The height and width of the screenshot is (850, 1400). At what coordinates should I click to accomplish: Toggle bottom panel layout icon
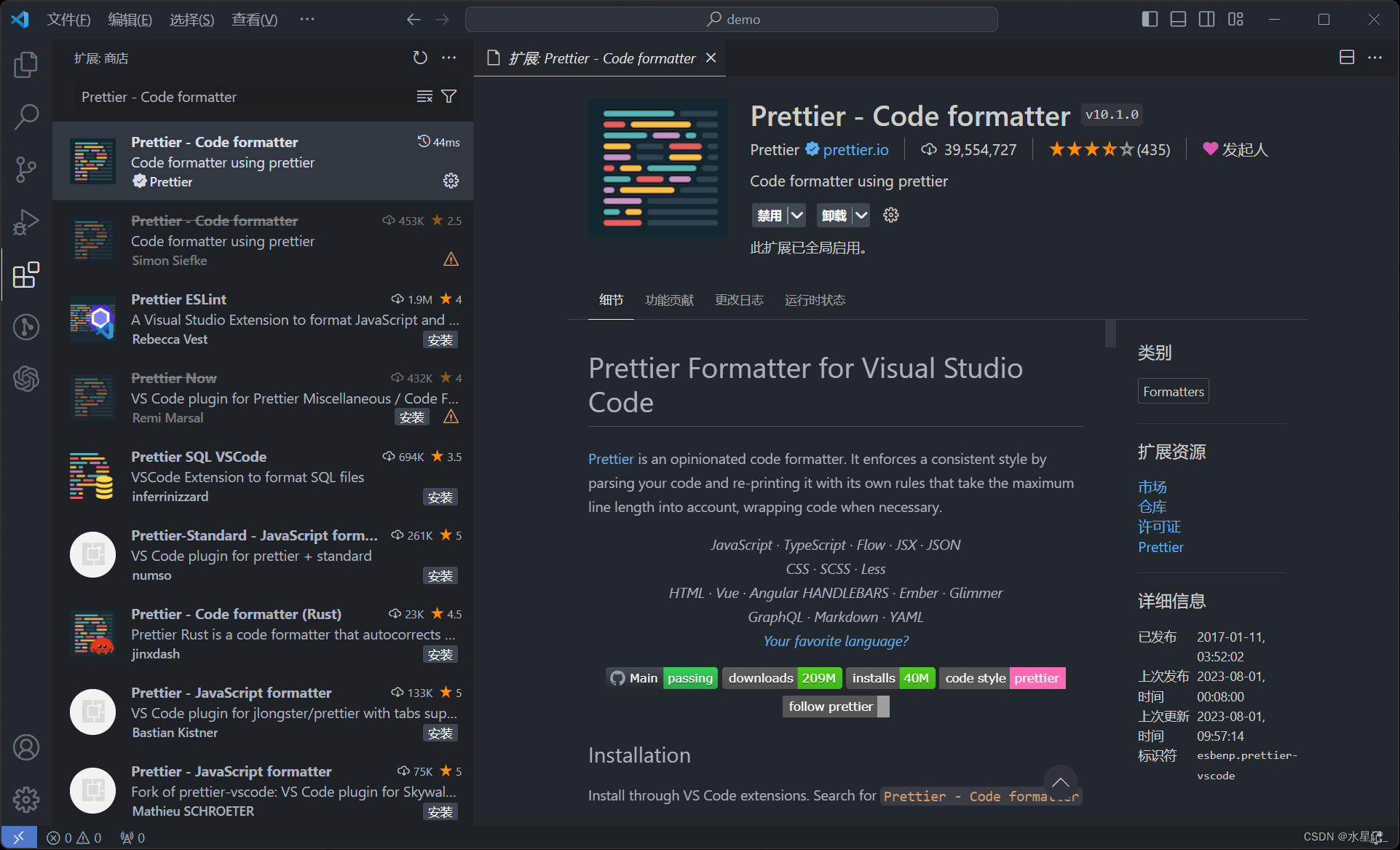tap(1178, 19)
